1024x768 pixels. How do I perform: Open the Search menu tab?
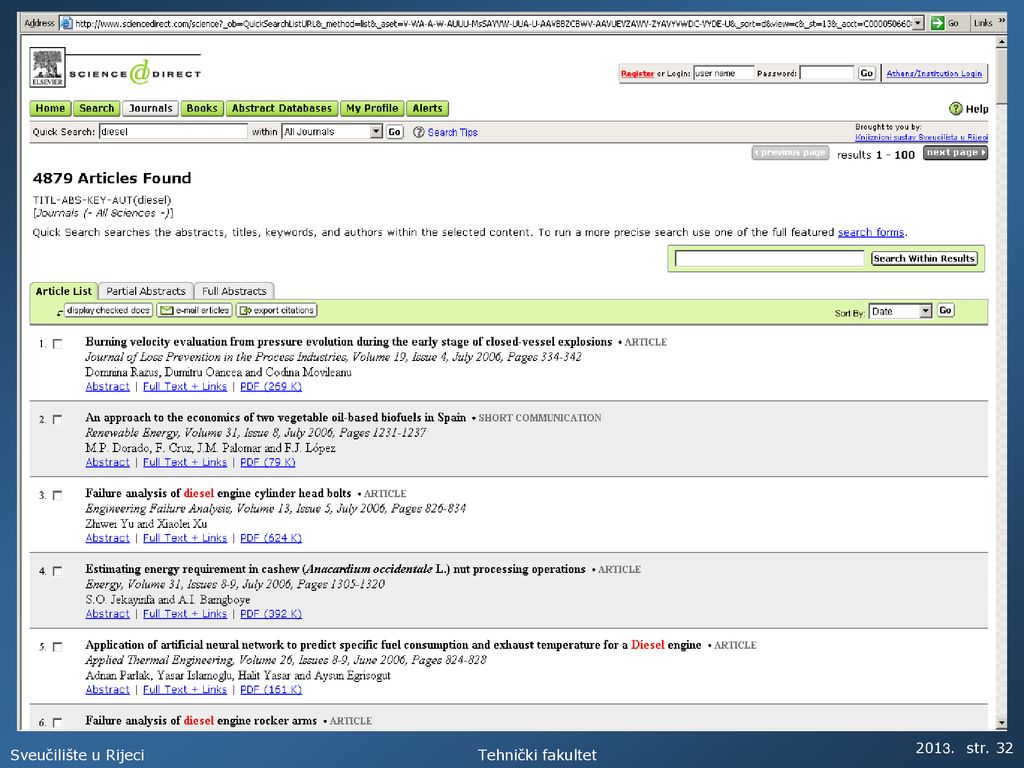pyautogui.click(x=97, y=108)
